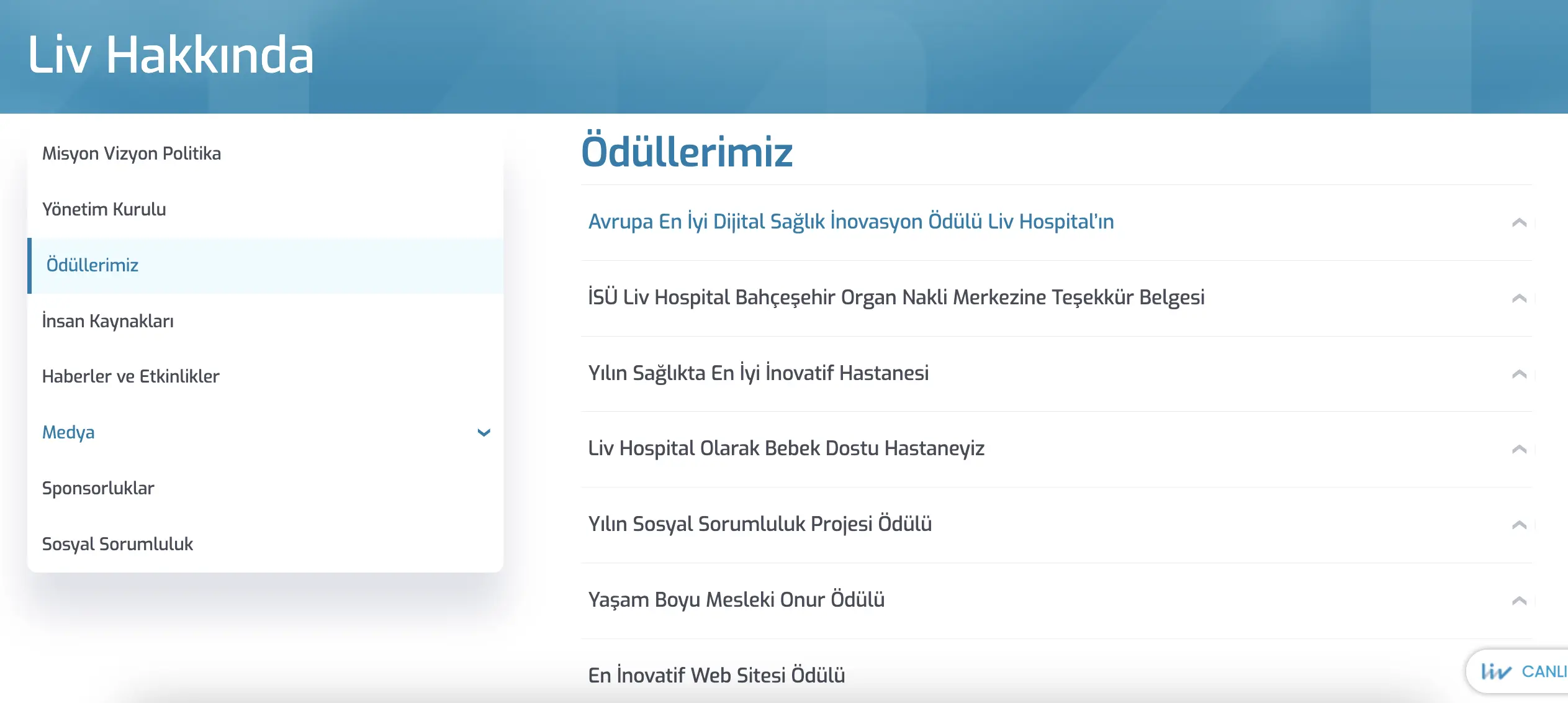This screenshot has height=703, width=1568.
Task: Click İSÜ Liv Hospital Bahçeşehir Organ Nakli title
Action: pyautogui.click(x=896, y=297)
